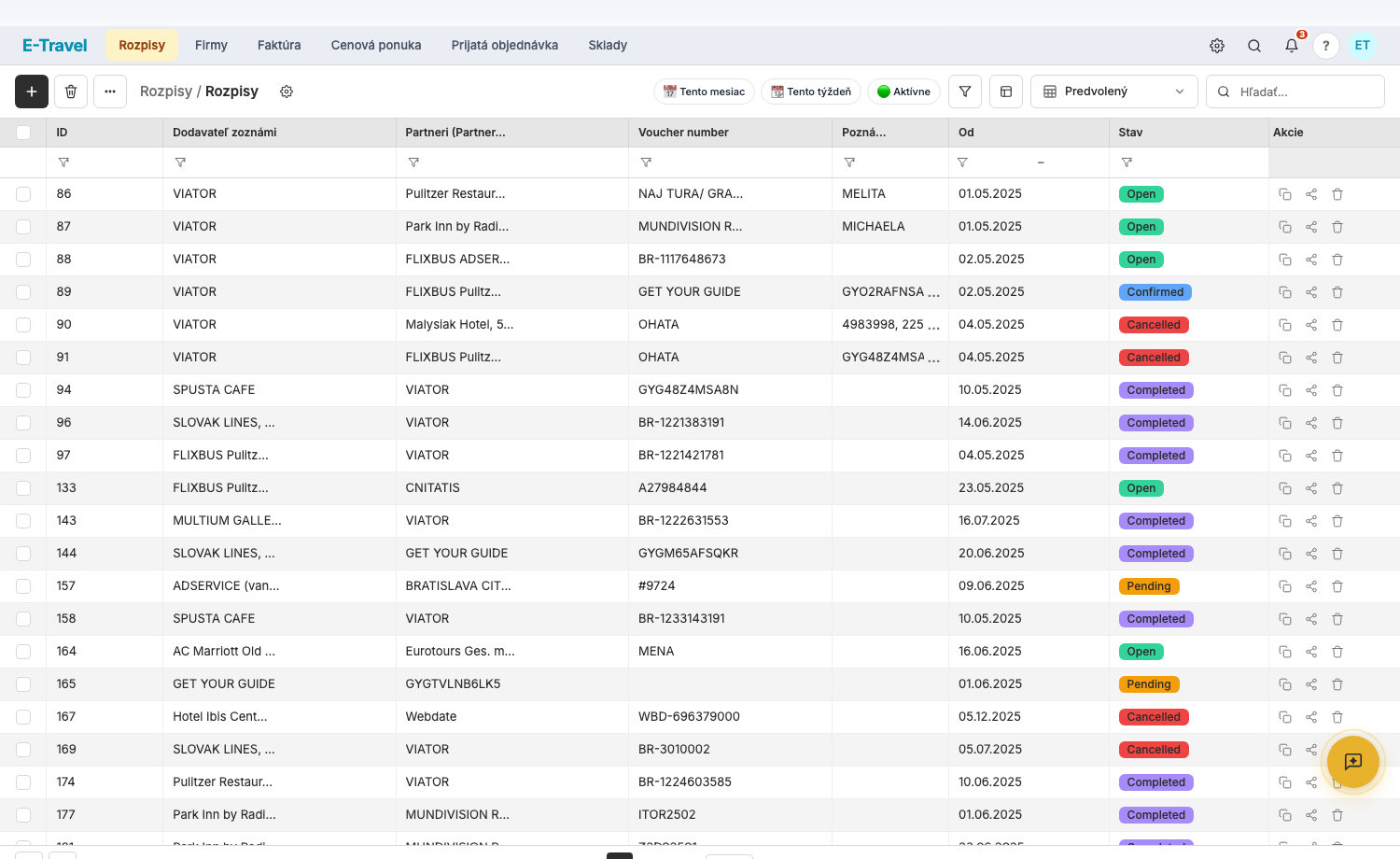Select the checkbox for row 165
This screenshot has height=859, width=1400.
23,684
